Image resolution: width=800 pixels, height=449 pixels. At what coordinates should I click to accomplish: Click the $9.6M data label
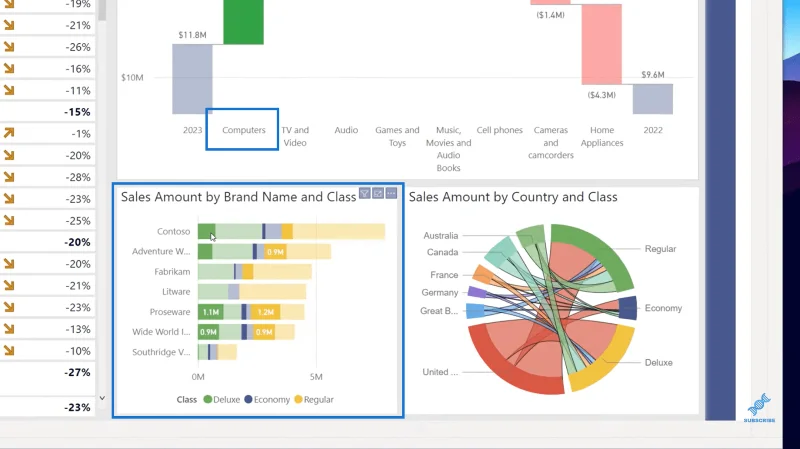coord(653,74)
